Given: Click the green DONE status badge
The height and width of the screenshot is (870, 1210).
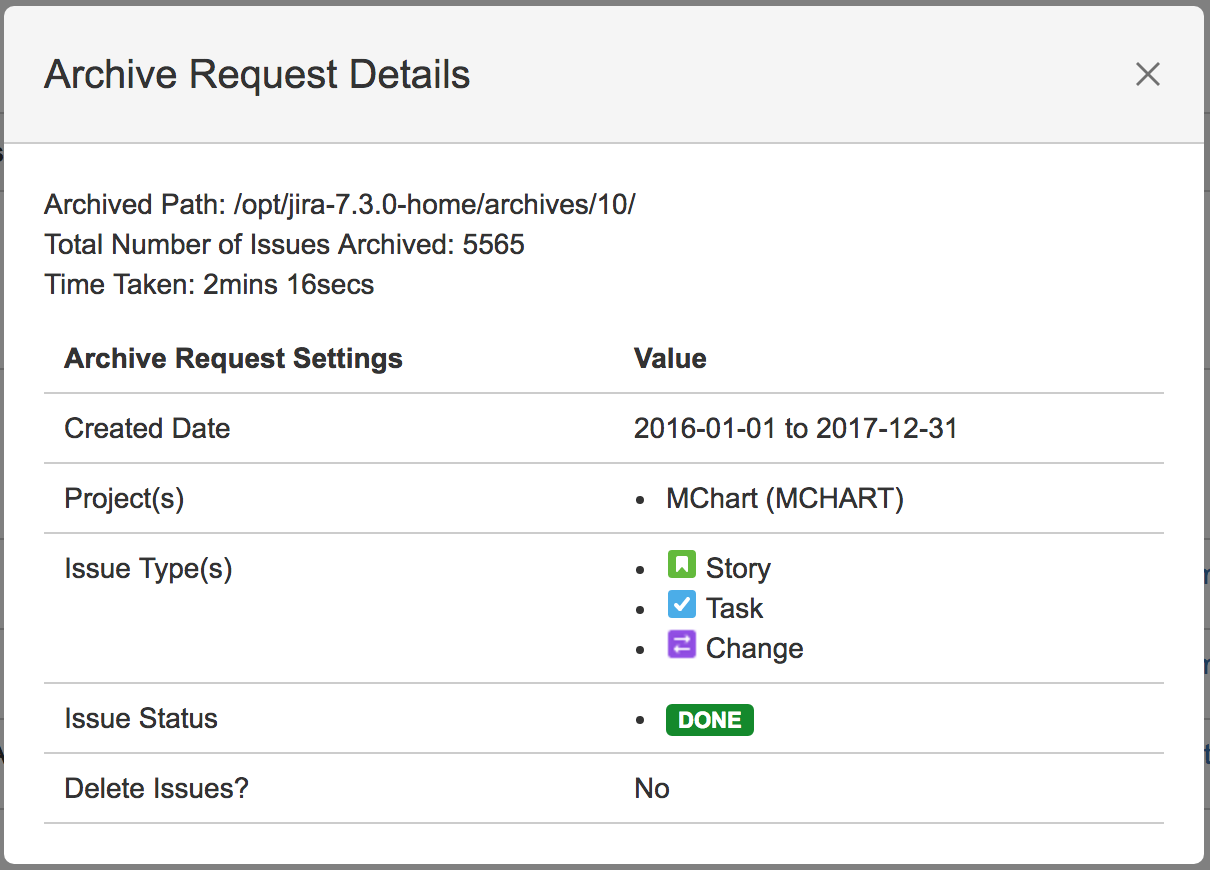Looking at the screenshot, I should tap(709, 720).
